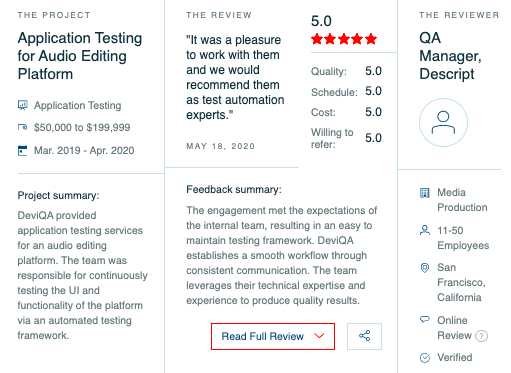Image resolution: width=511 pixels, height=373 pixels.
Task: Click the Application Testing presentation icon
Action: point(22,105)
